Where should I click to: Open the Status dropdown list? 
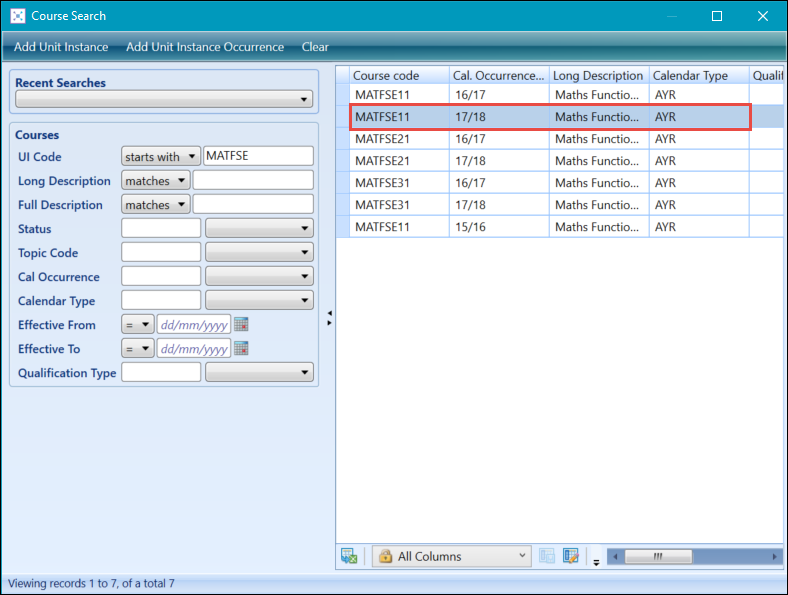(259, 229)
